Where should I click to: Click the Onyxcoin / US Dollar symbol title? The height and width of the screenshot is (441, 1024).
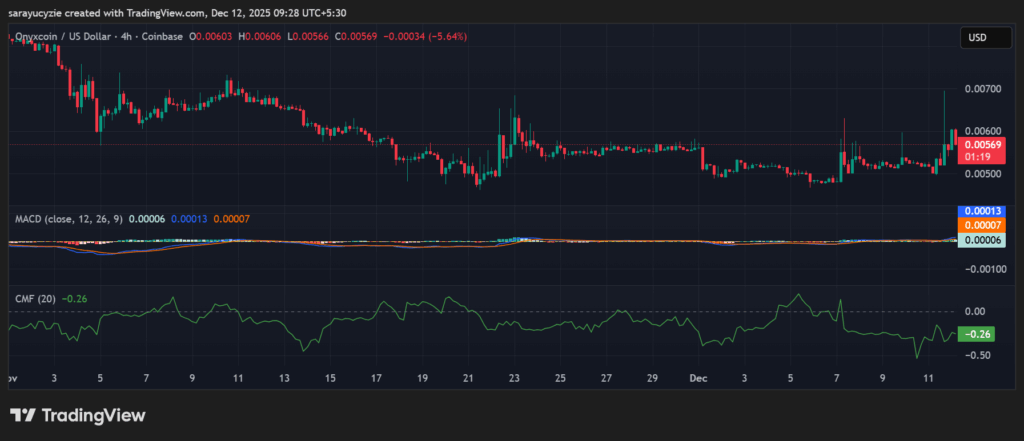[60, 36]
